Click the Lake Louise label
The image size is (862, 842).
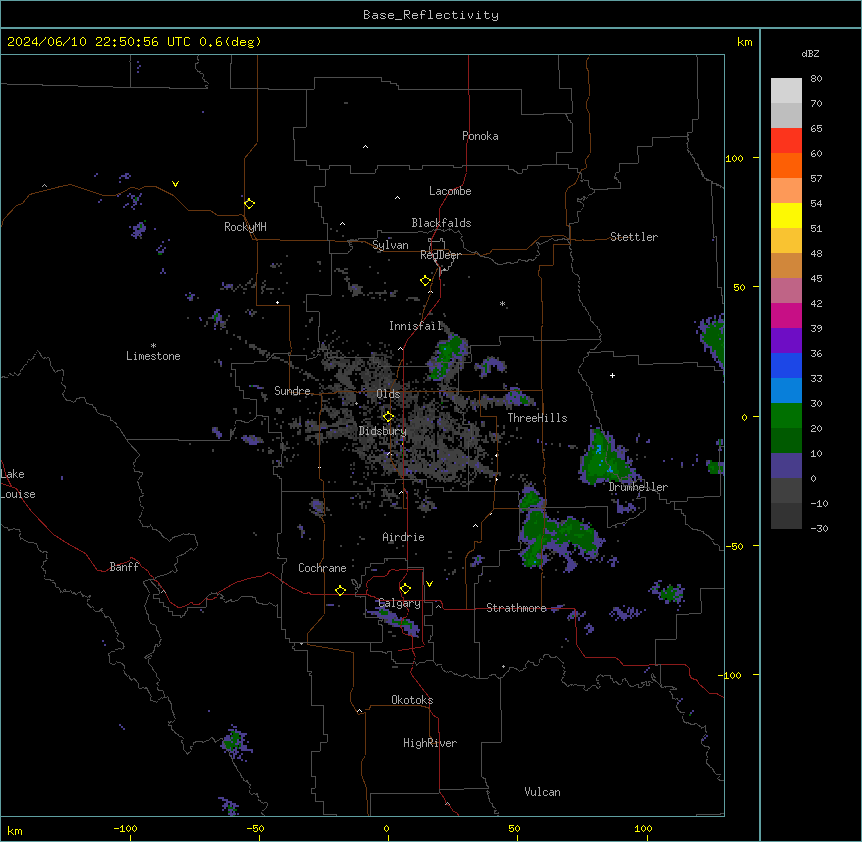18,484
